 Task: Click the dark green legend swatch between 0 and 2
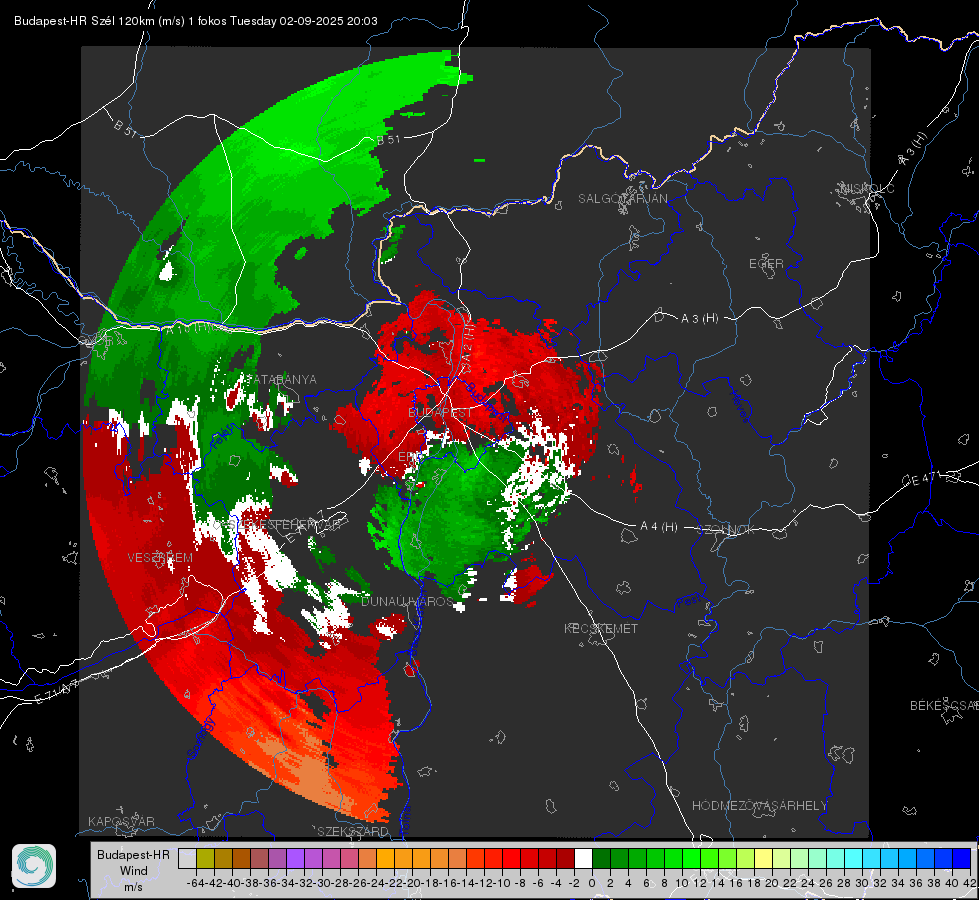601,858
